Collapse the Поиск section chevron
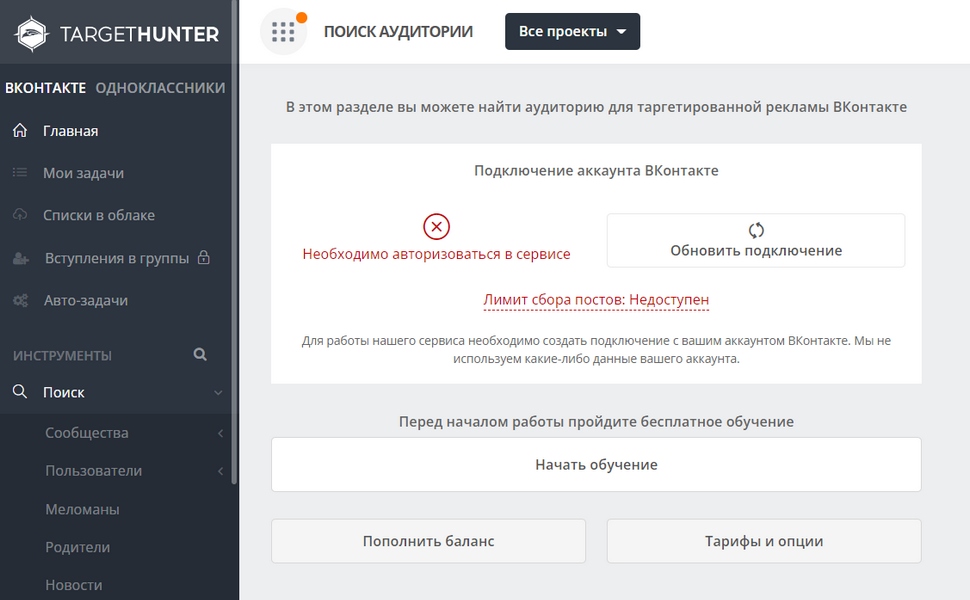Viewport: 970px width, 600px height. point(218,393)
